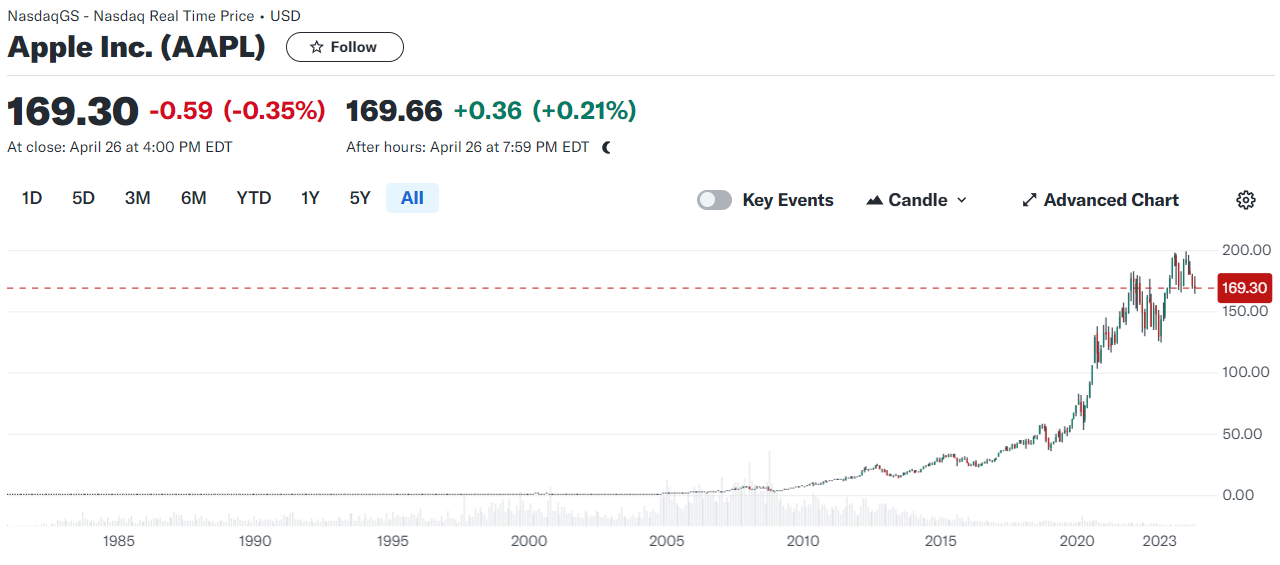Click the At close April 26 text
Viewport: 1280px width, 565px height.
tap(120, 147)
